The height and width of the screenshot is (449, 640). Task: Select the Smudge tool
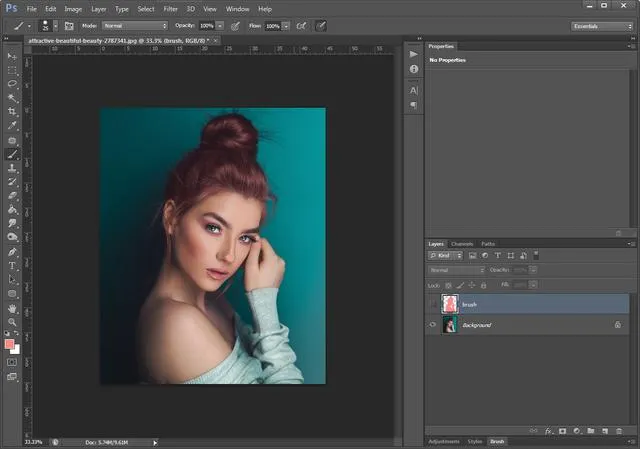pos(12,223)
